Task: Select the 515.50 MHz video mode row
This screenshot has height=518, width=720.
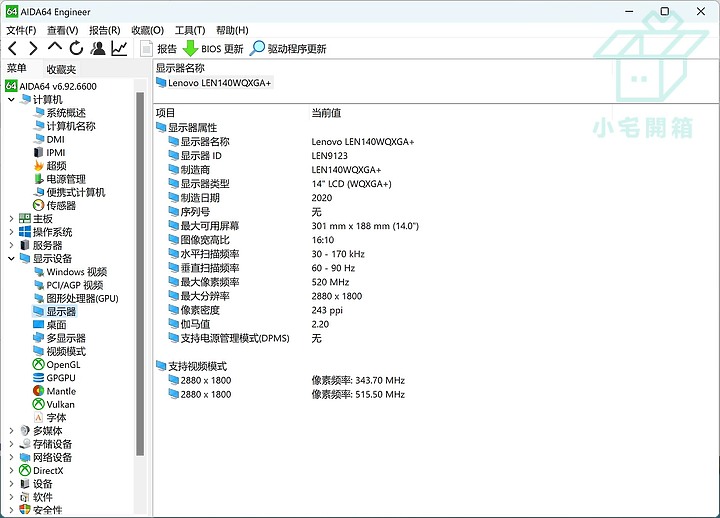Action: (286, 394)
